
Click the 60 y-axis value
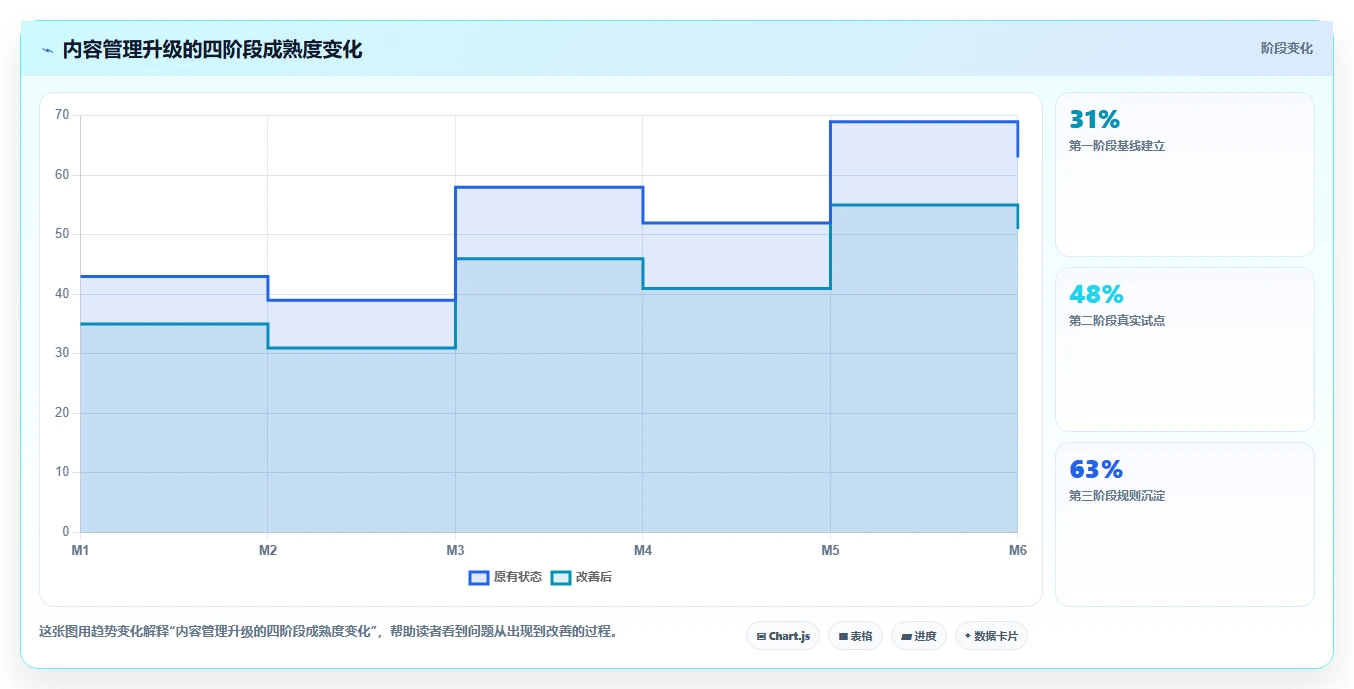pyautogui.click(x=62, y=175)
